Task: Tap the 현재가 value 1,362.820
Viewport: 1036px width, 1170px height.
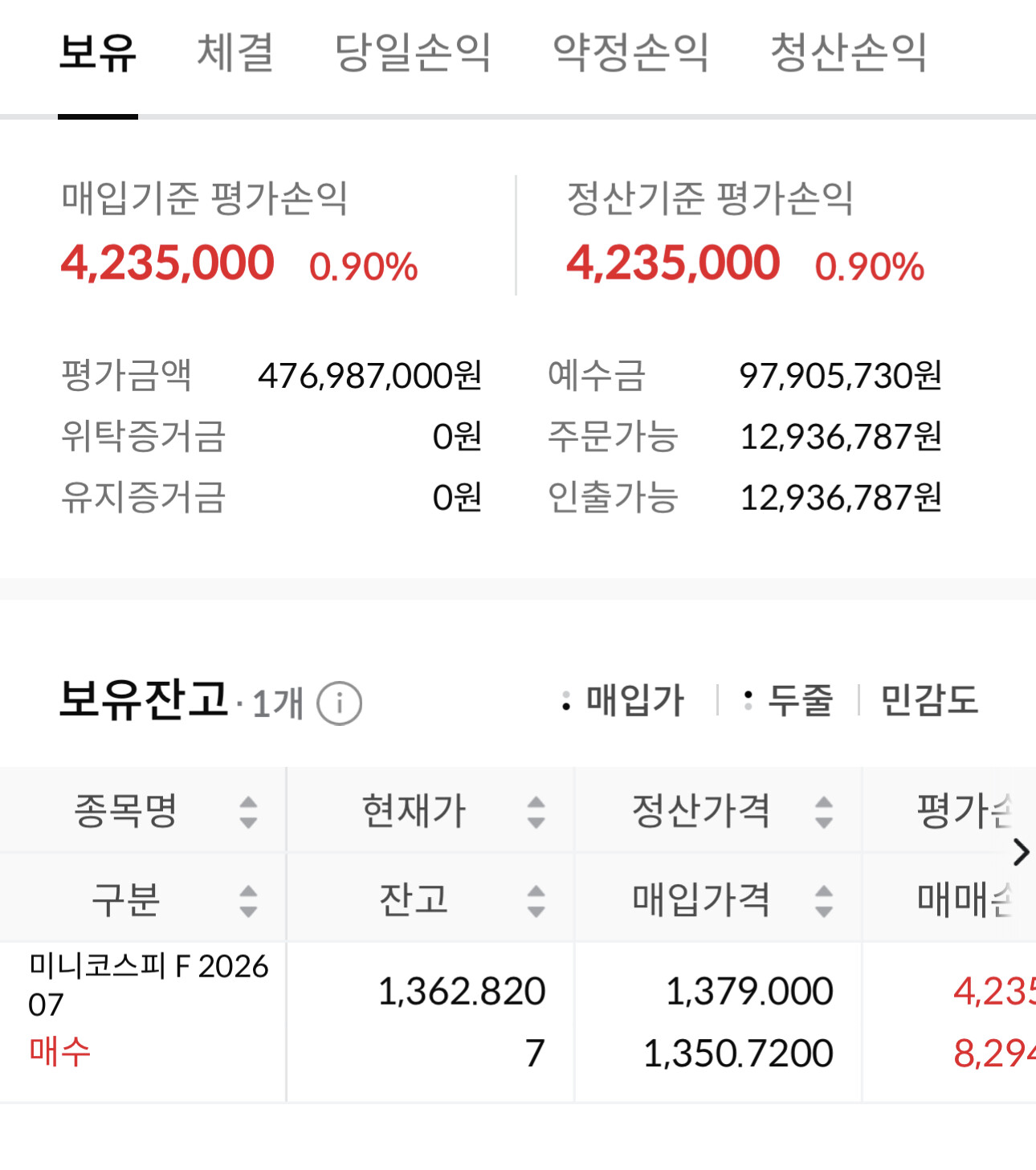Action: [462, 991]
